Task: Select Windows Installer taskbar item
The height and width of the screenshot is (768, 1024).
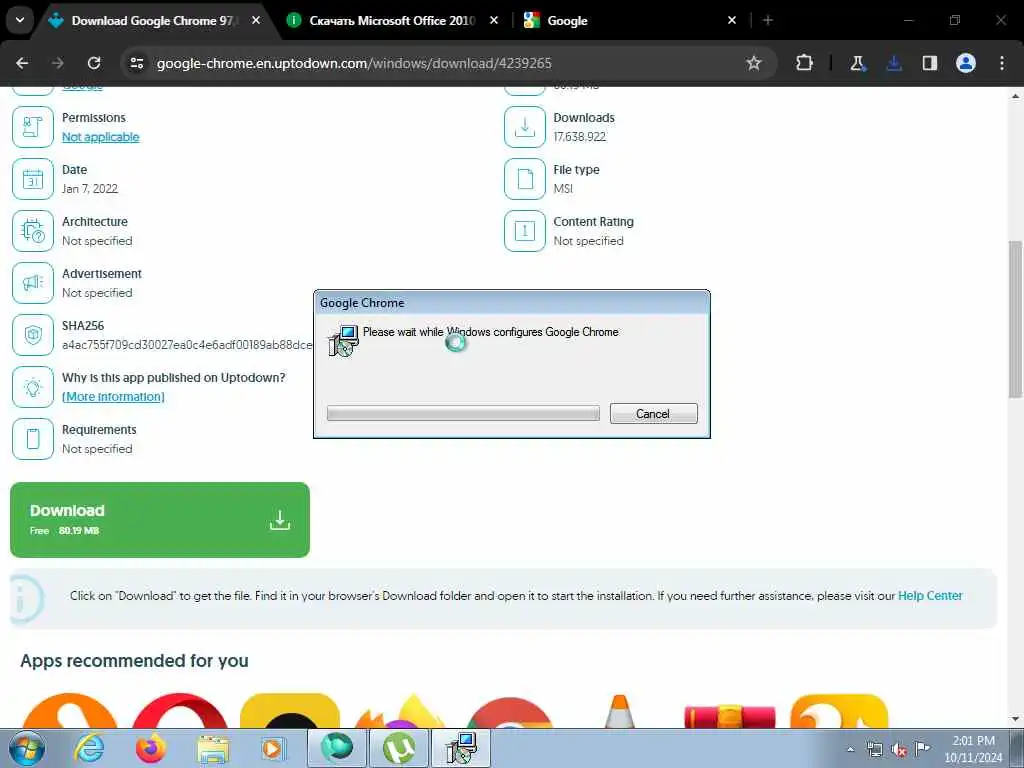Action: point(461,748)
